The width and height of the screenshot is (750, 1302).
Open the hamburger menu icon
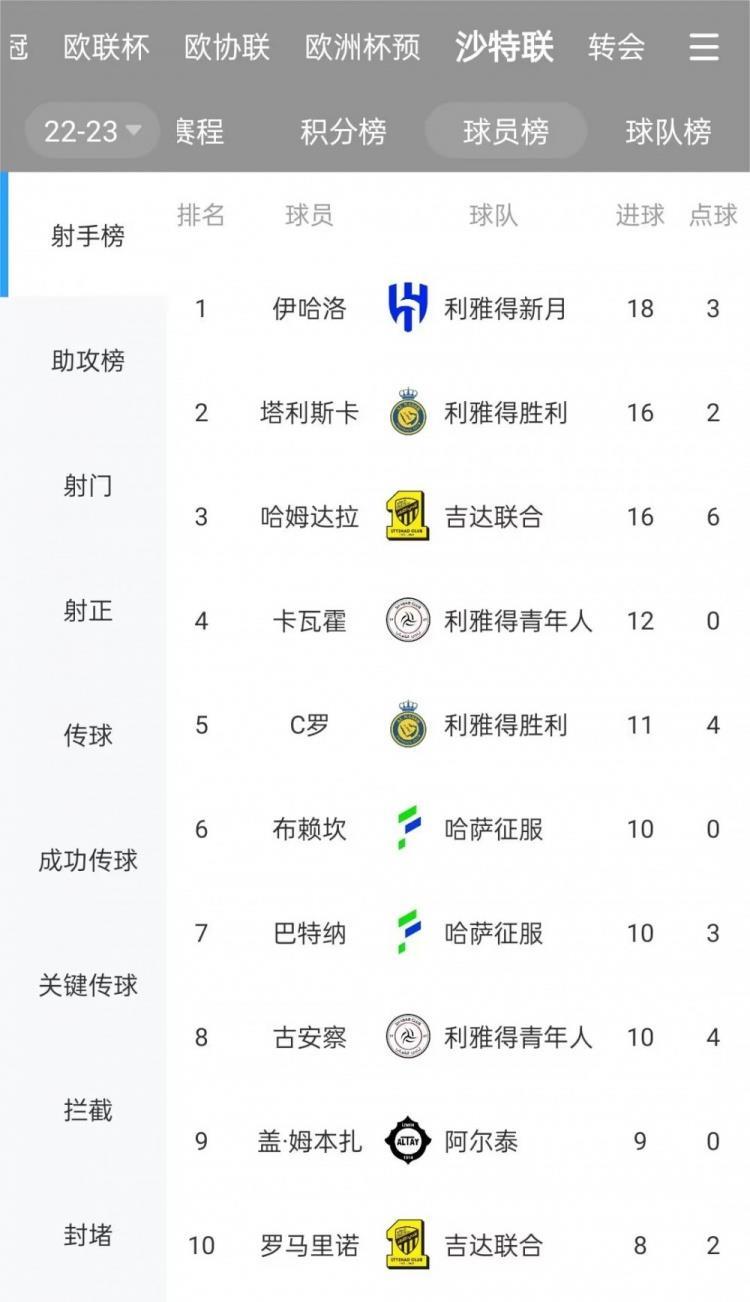pyautogui.click(x=704, y=47)
